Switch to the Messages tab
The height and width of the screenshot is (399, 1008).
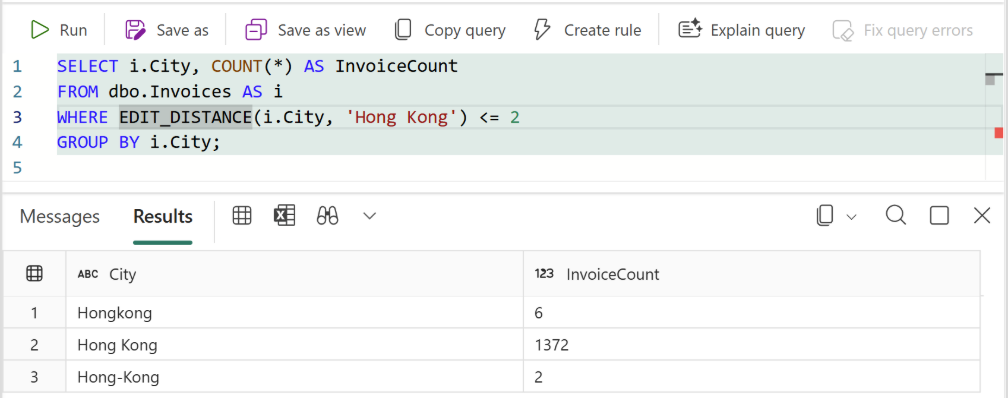(60, 217)
